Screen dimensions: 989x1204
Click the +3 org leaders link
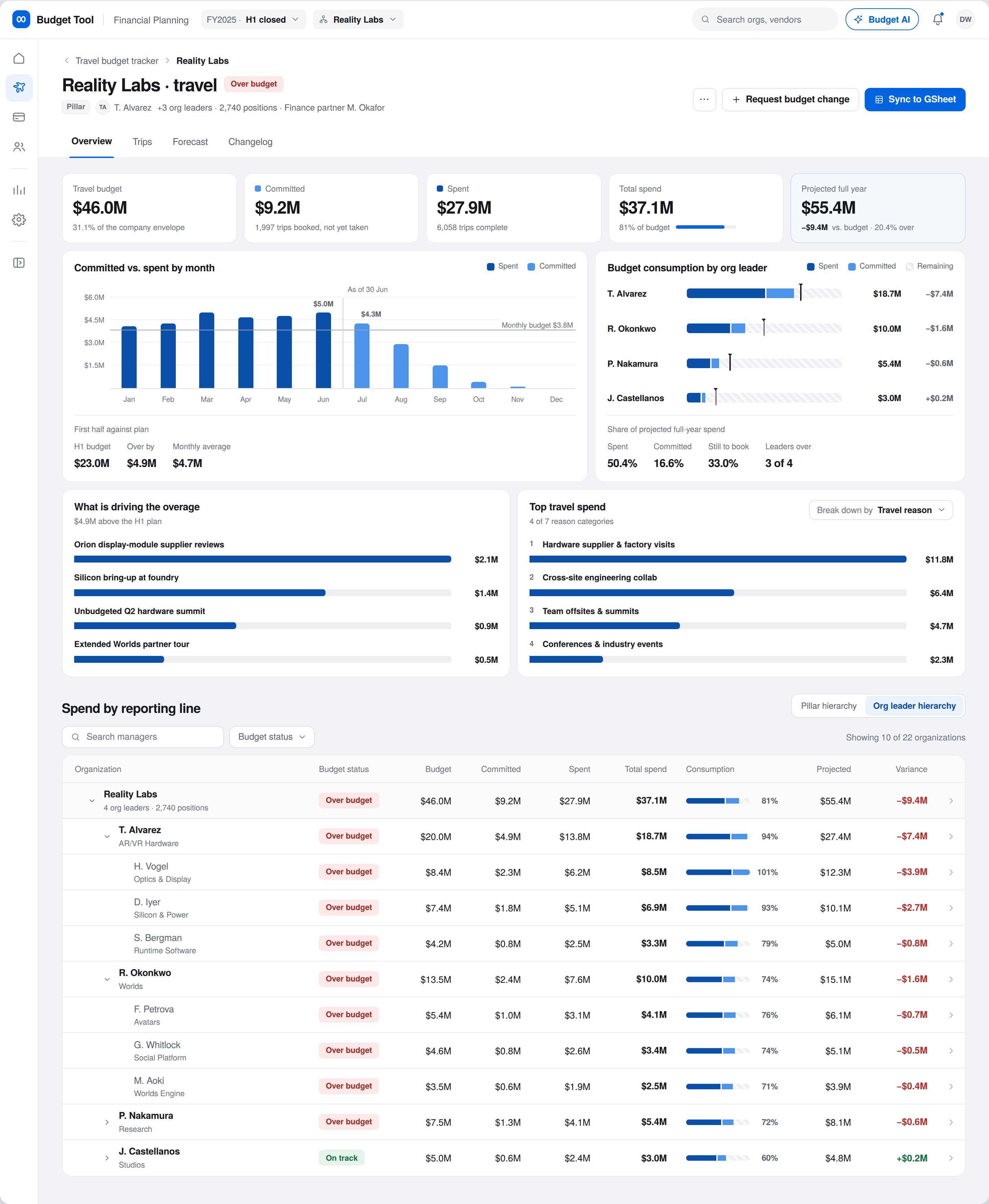tap(185, 107)
